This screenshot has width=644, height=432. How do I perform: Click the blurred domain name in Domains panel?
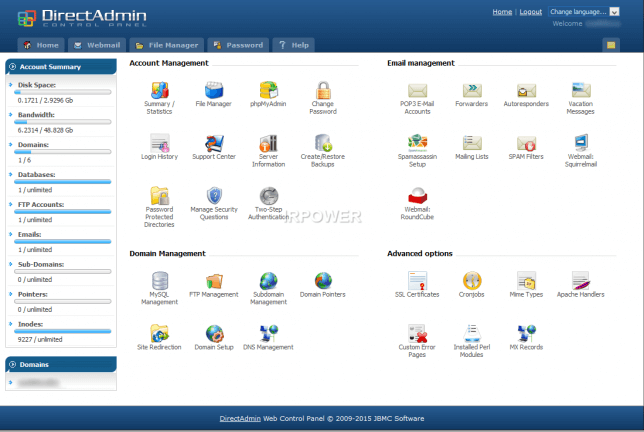pos(39,383)
